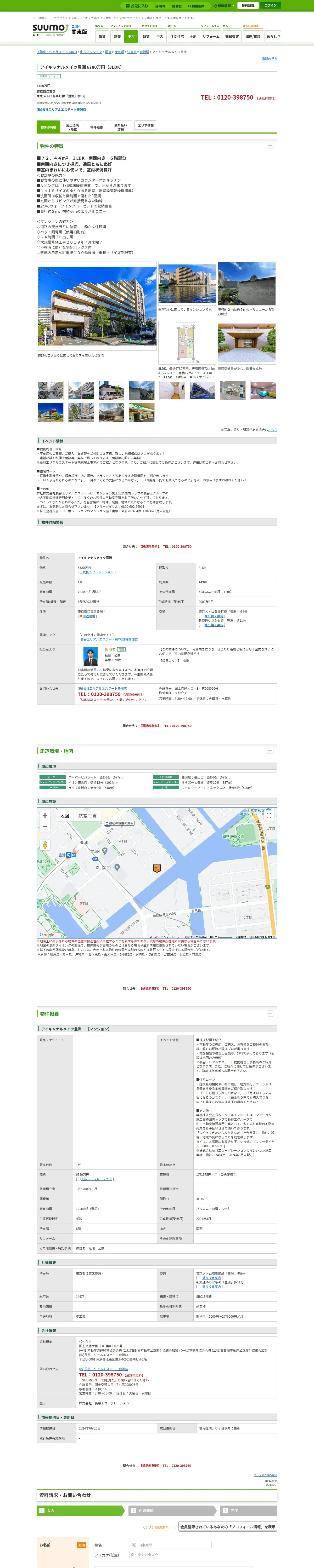Open the リフォーム navigation tab

coord(211,37)
